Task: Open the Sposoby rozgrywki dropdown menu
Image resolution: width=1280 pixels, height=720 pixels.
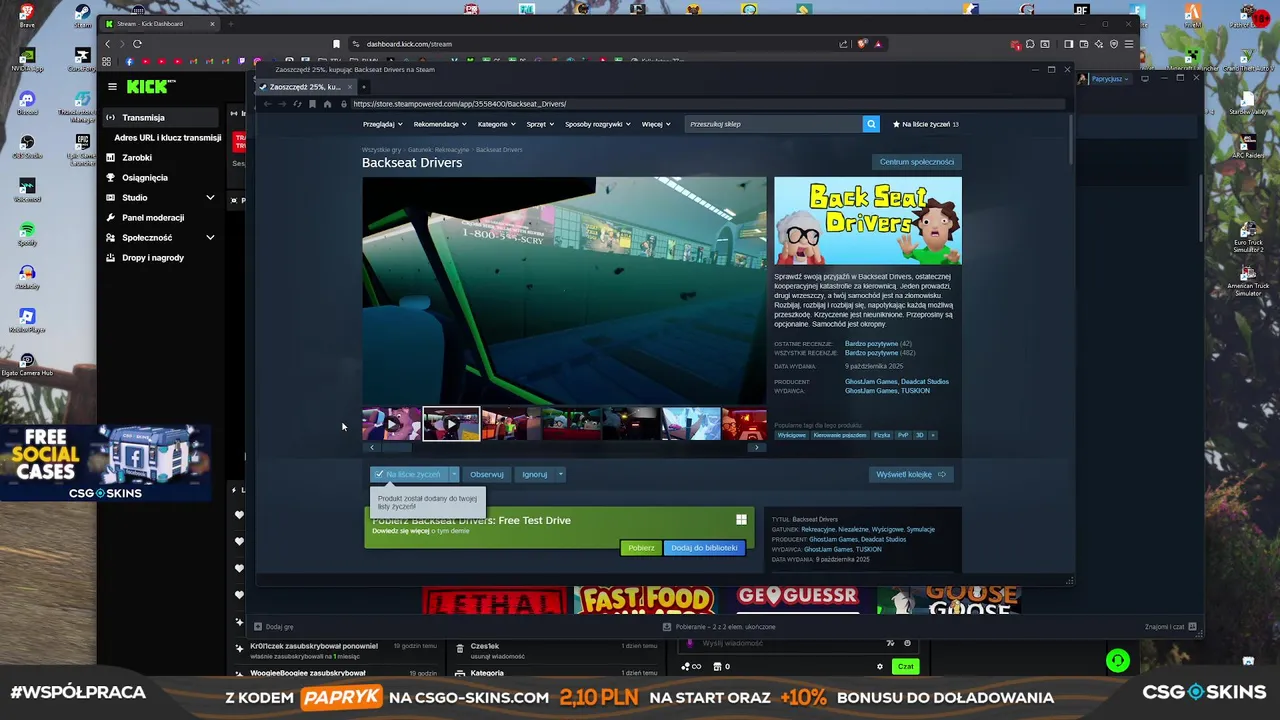Action: point(598,124)
